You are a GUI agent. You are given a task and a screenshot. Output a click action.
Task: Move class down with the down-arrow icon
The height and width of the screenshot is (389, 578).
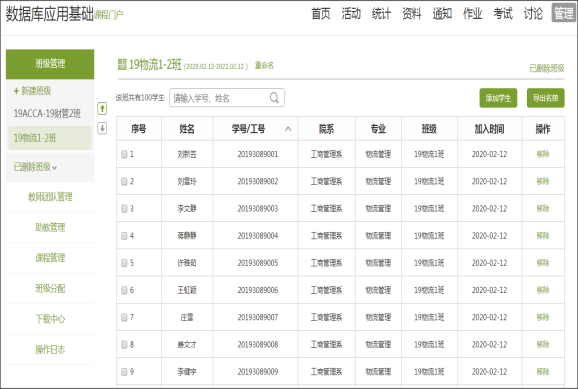[x=102, y=128]
